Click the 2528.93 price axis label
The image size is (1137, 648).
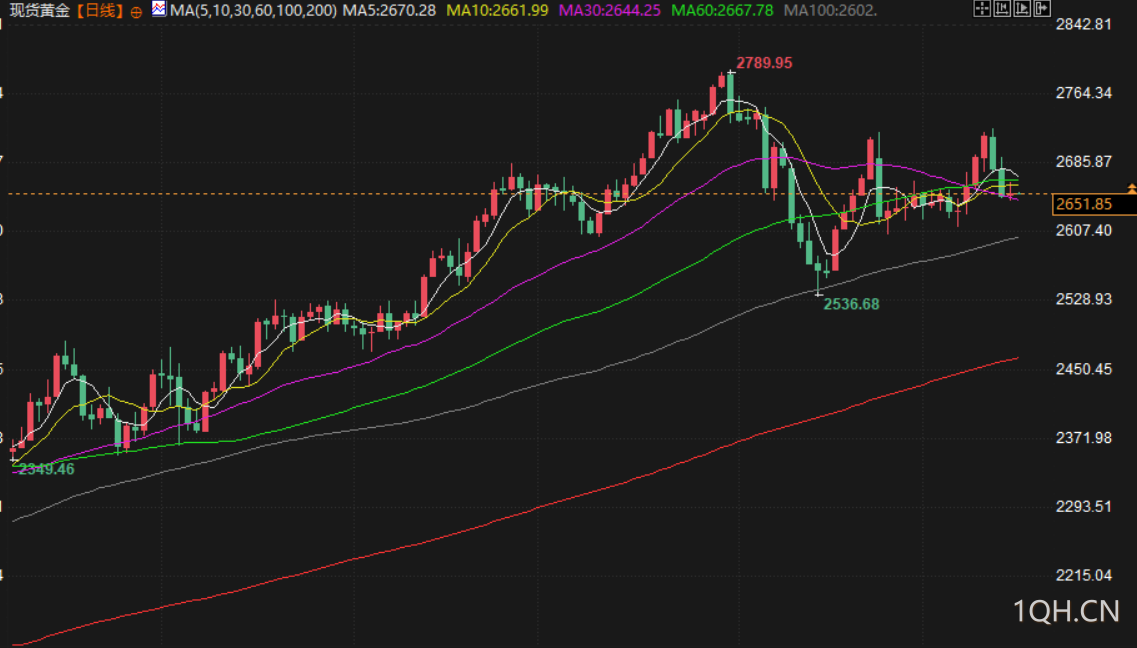click(x=1083, y=299)
